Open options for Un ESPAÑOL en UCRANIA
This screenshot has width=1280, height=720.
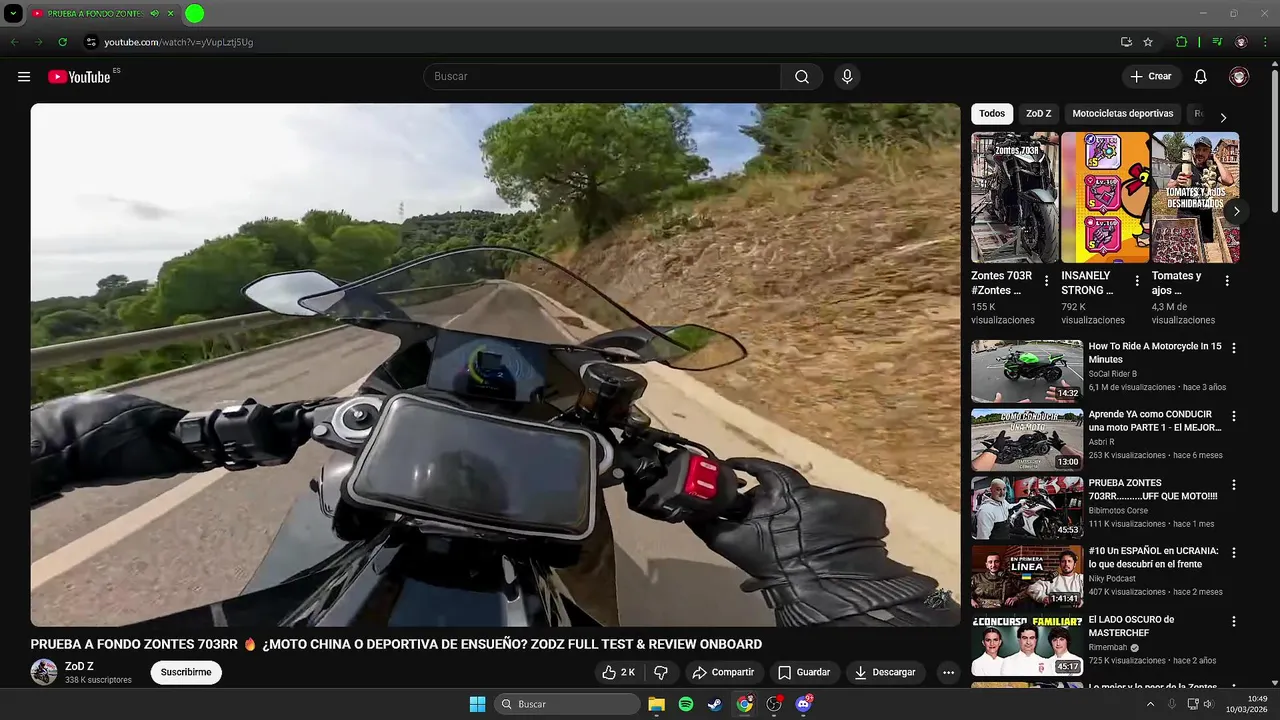pyautogui.click(x=1234, y=552)
